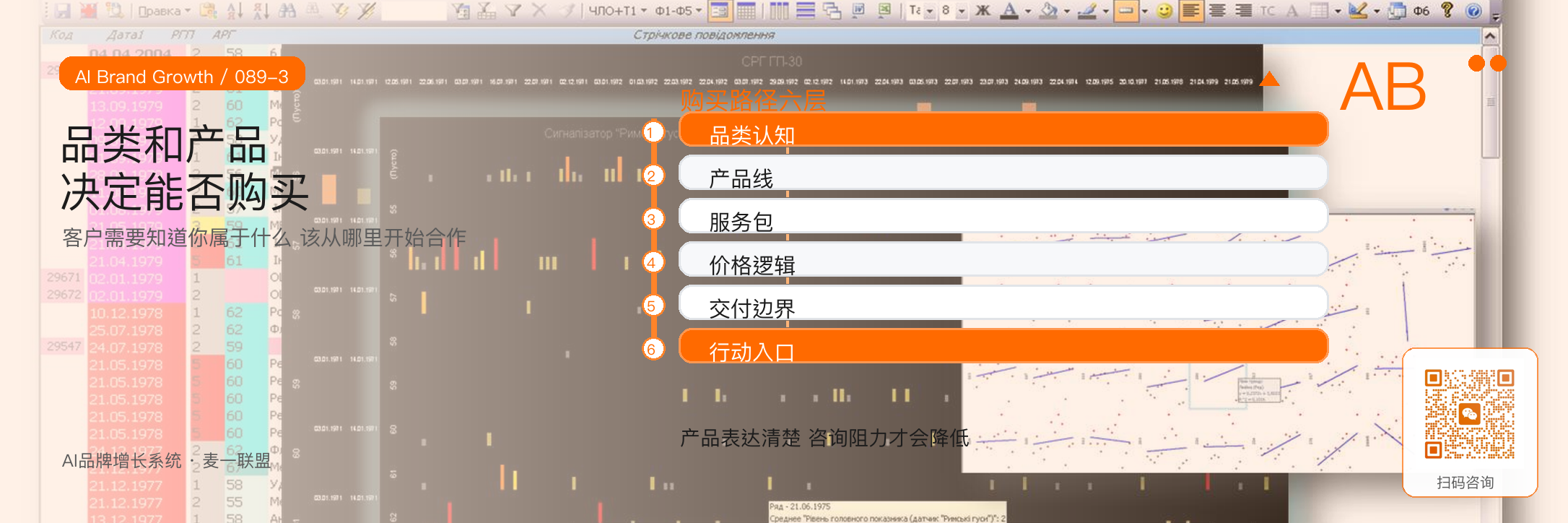Toggle the highlighted form view button
The height and width of the screenshot is (523, 1568).
(720, 11)
